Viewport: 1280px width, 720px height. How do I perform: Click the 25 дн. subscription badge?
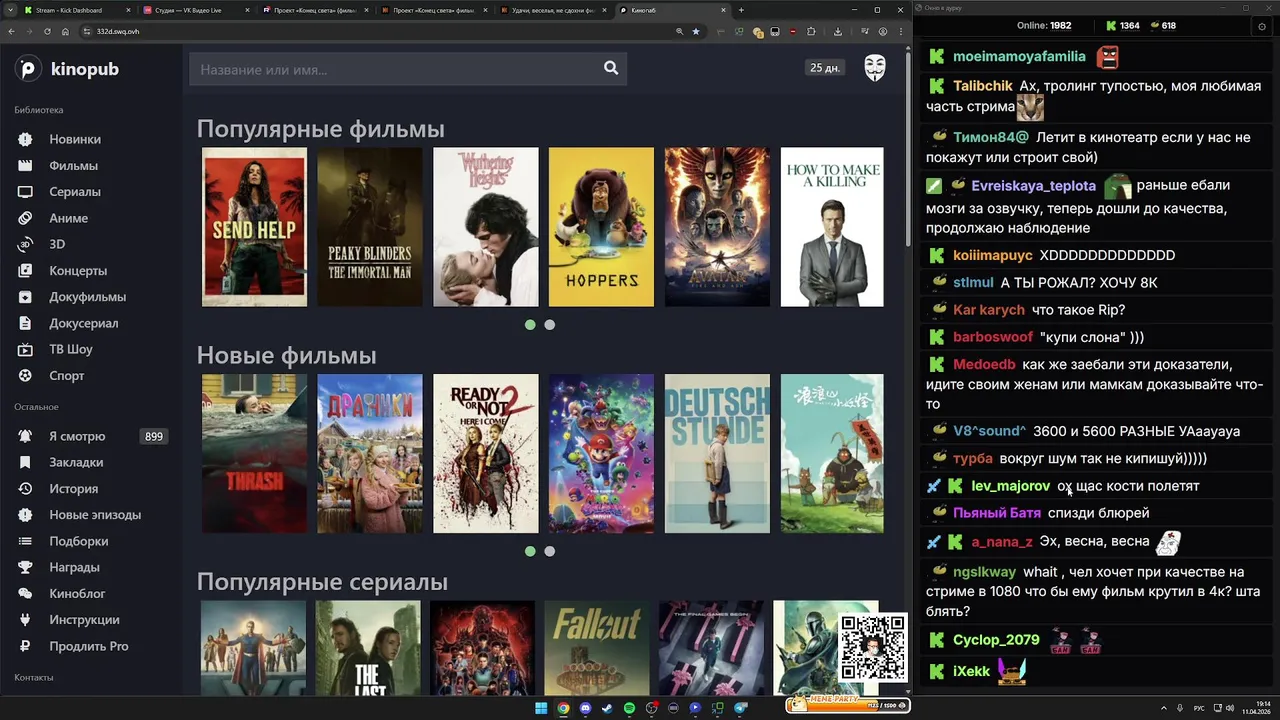(825, 68)
